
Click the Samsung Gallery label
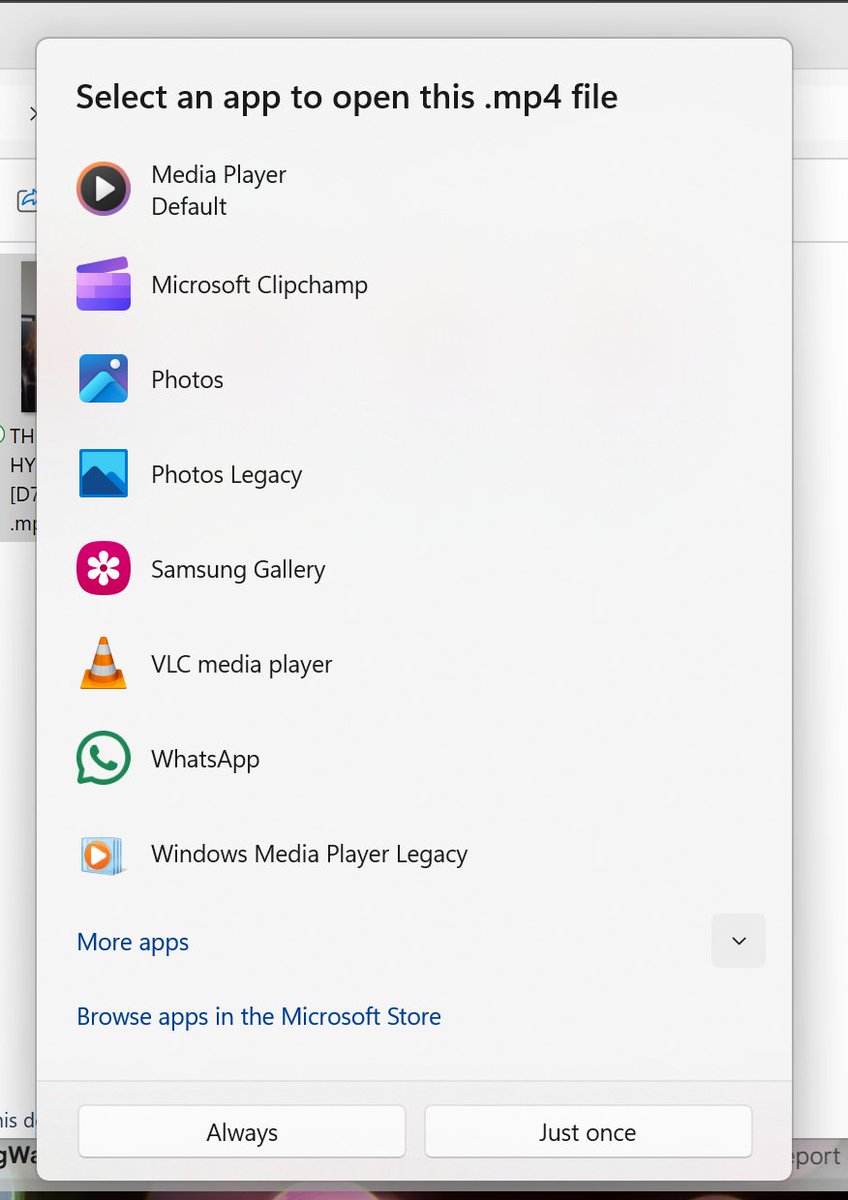click(x=238, y=570)
